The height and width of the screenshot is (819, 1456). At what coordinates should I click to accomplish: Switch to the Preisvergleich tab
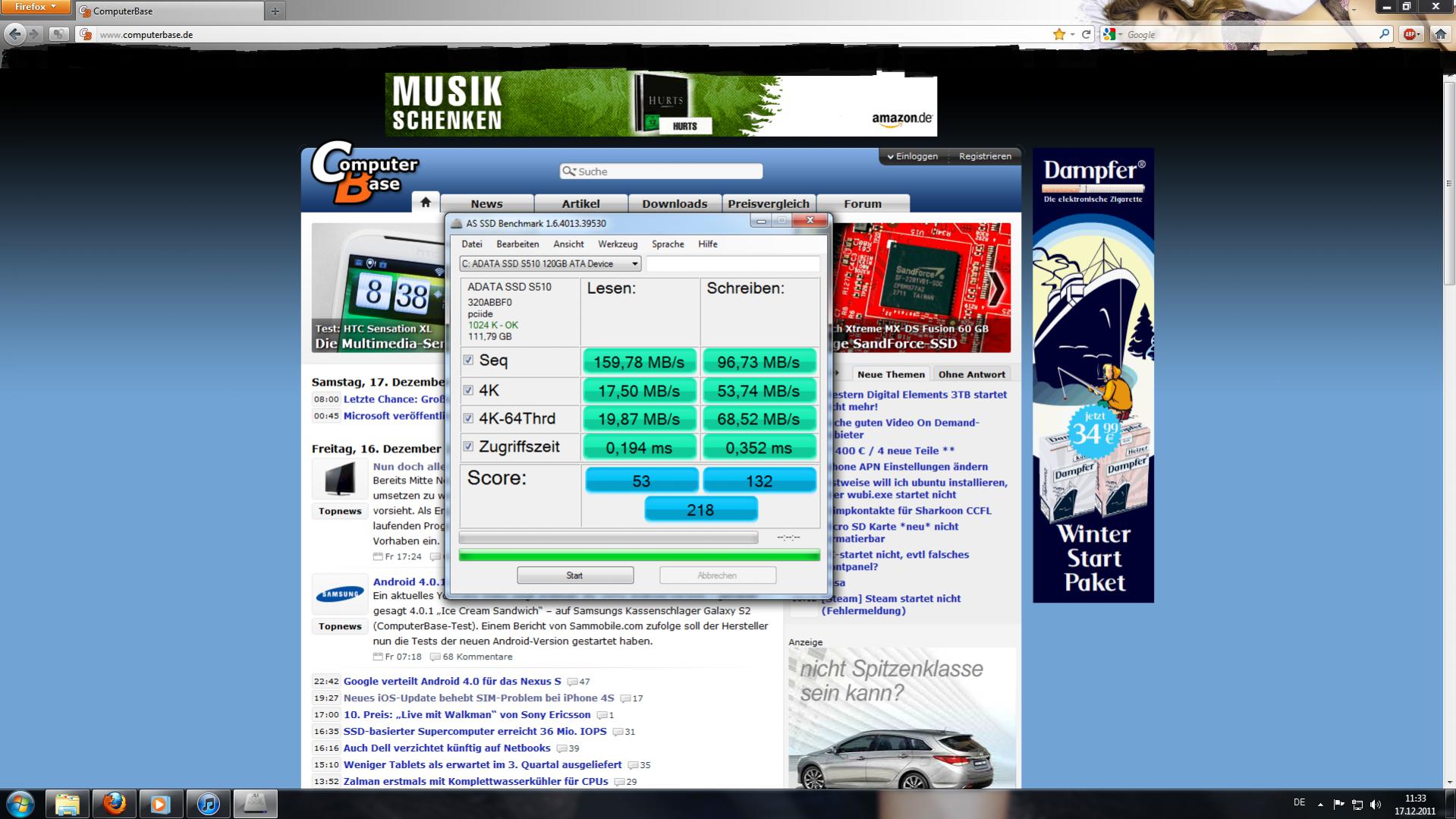click(x=769, y=203)
